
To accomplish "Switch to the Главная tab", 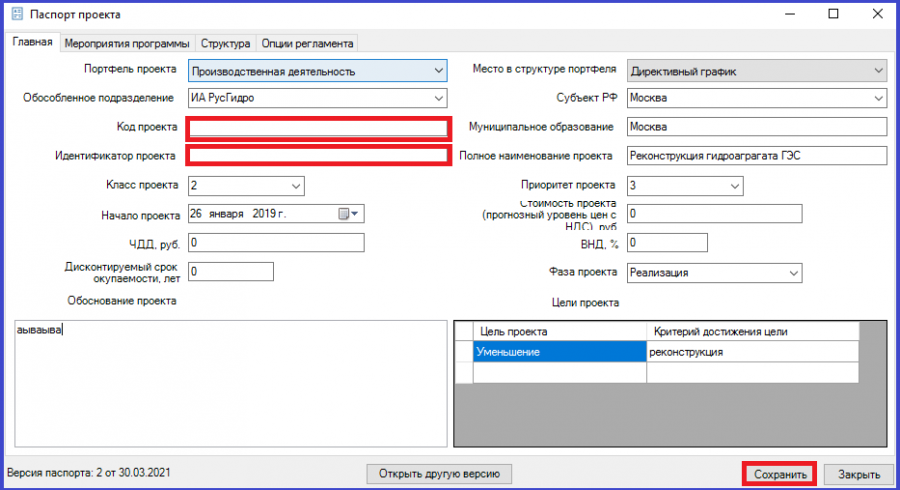I will point(33,42).
